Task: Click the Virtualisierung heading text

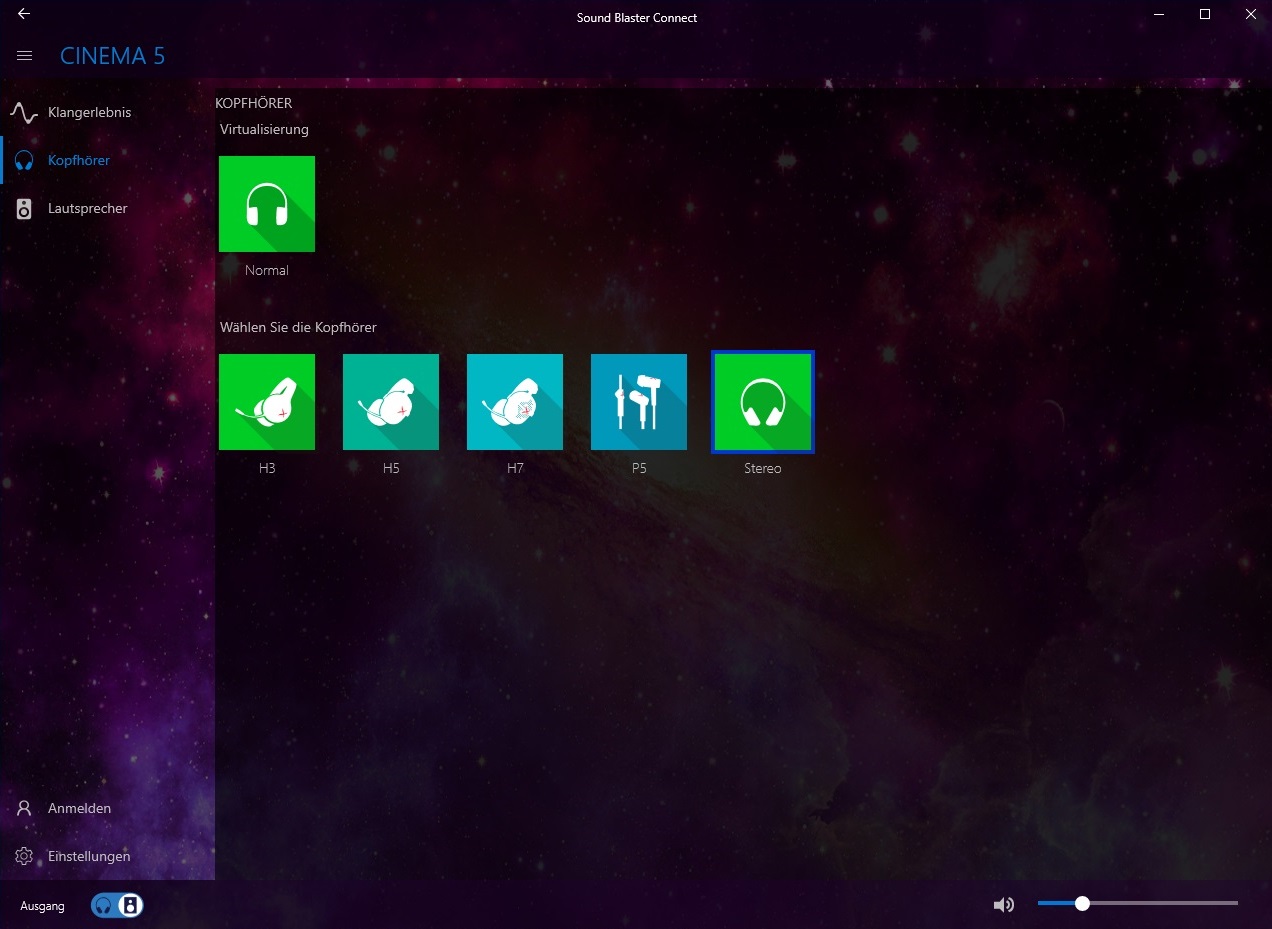Action: 265,129
